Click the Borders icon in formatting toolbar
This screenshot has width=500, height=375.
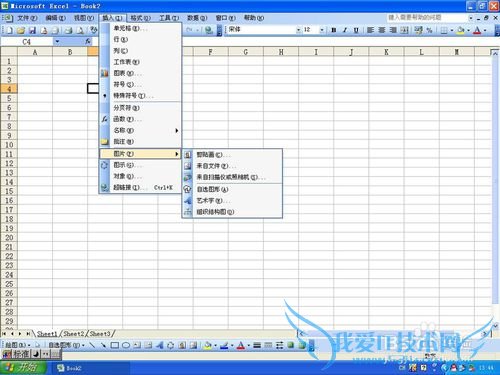point(444,30)
